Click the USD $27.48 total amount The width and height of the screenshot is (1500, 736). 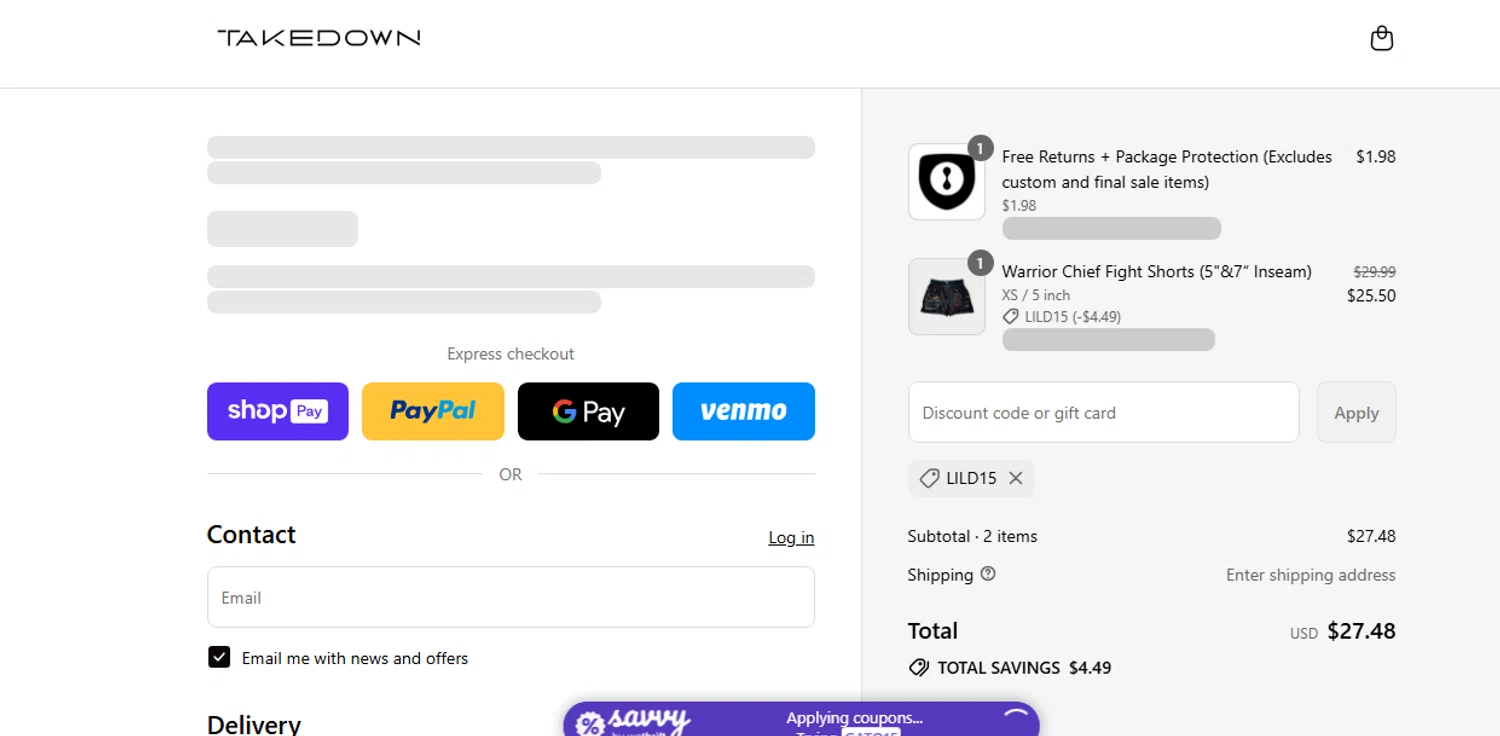click(x=1343, y=631)
